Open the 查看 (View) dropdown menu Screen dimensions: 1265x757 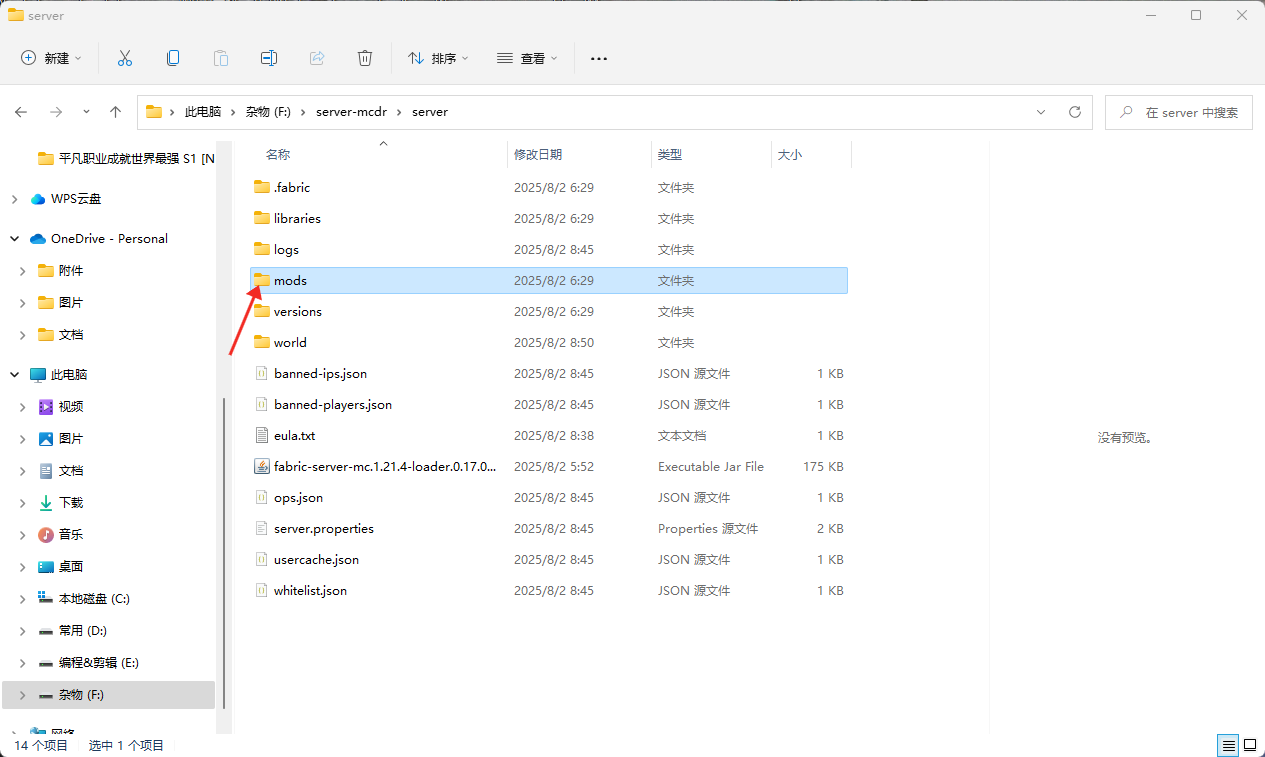[x=527, y=58]
